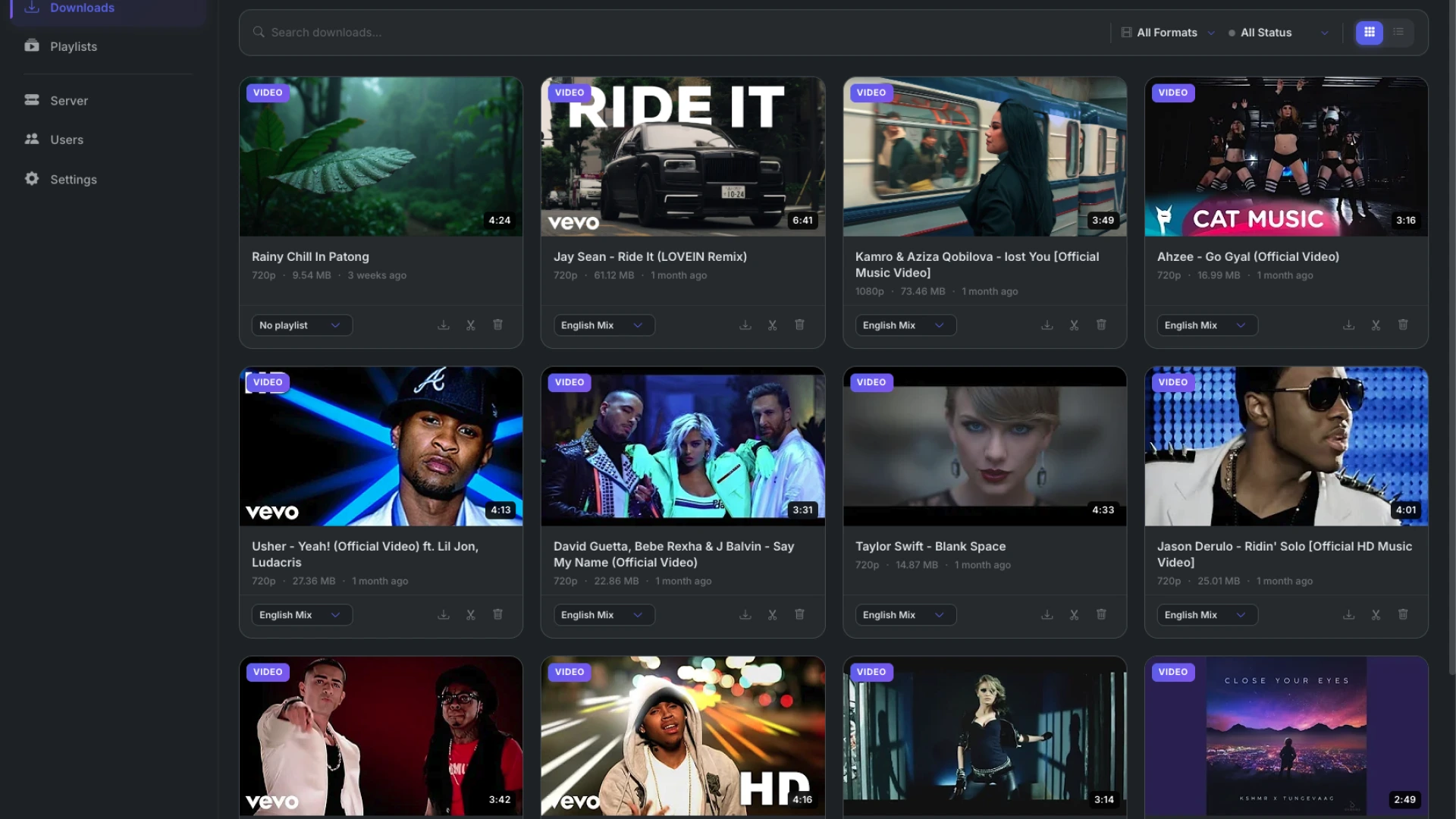Trim the Usher Yeah! video
Screen dimensions: 1456x819
[471, 615]
